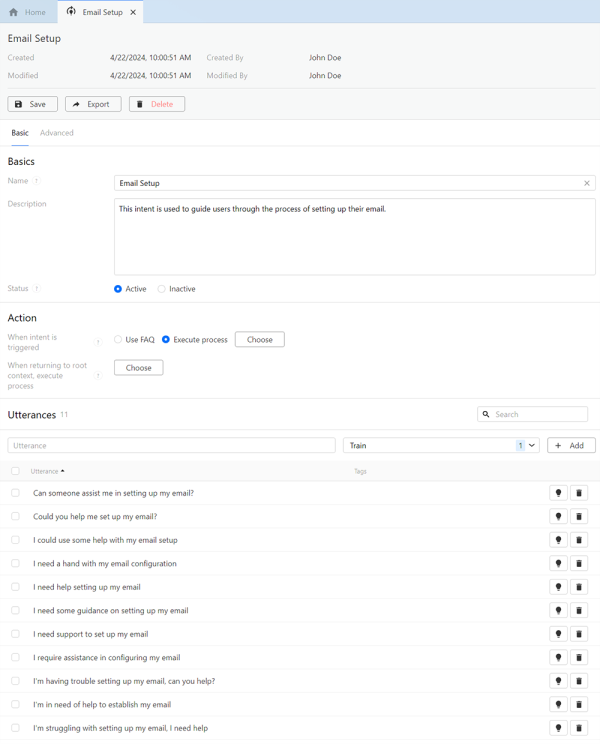Viewport: 600px width, 744px height.
Task: Click "I require assistance in configuring my email" text
Action: click(107, 658)
